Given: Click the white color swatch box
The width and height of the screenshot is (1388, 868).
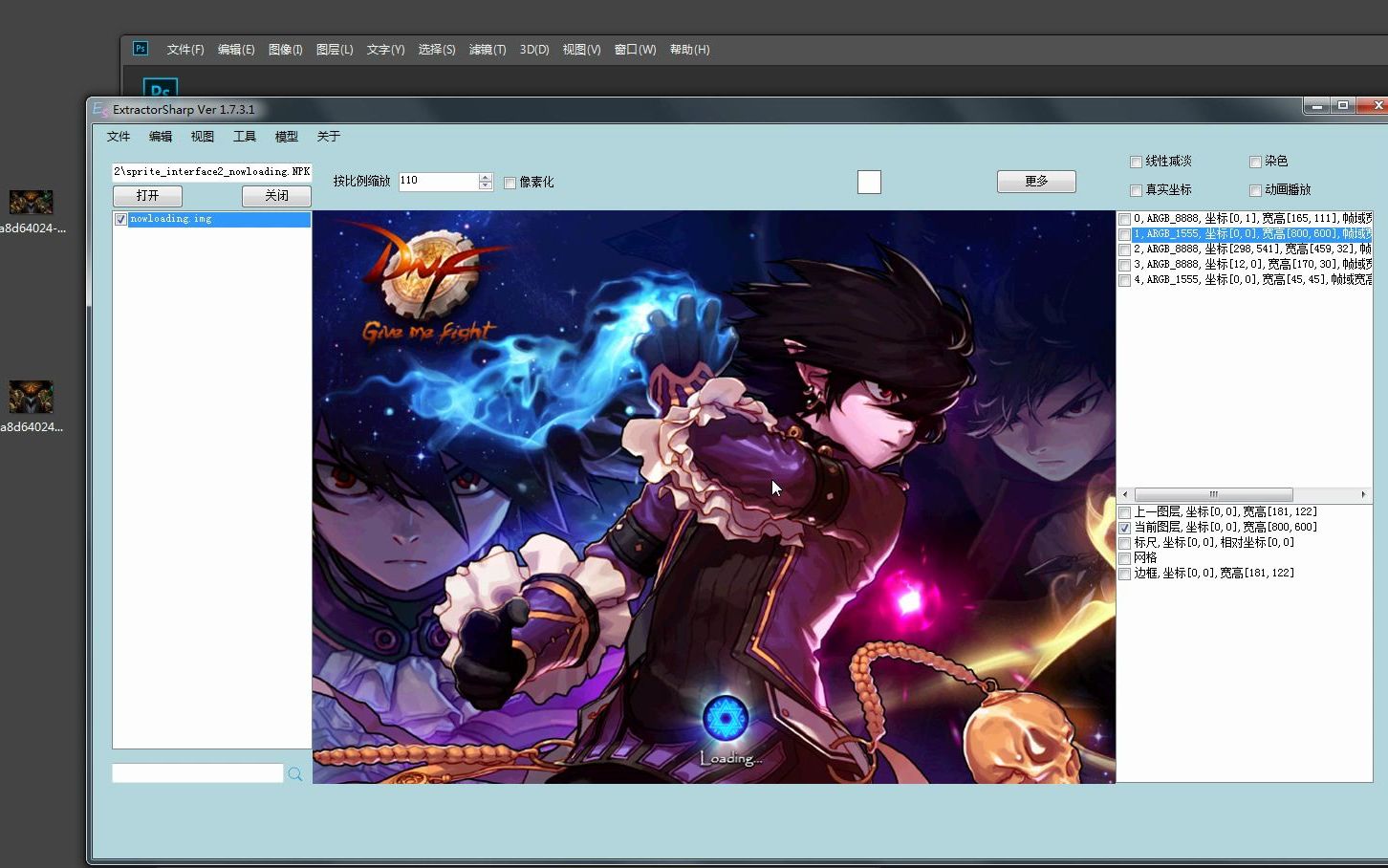Looking at the screenshot, I should tap(869, 182).
